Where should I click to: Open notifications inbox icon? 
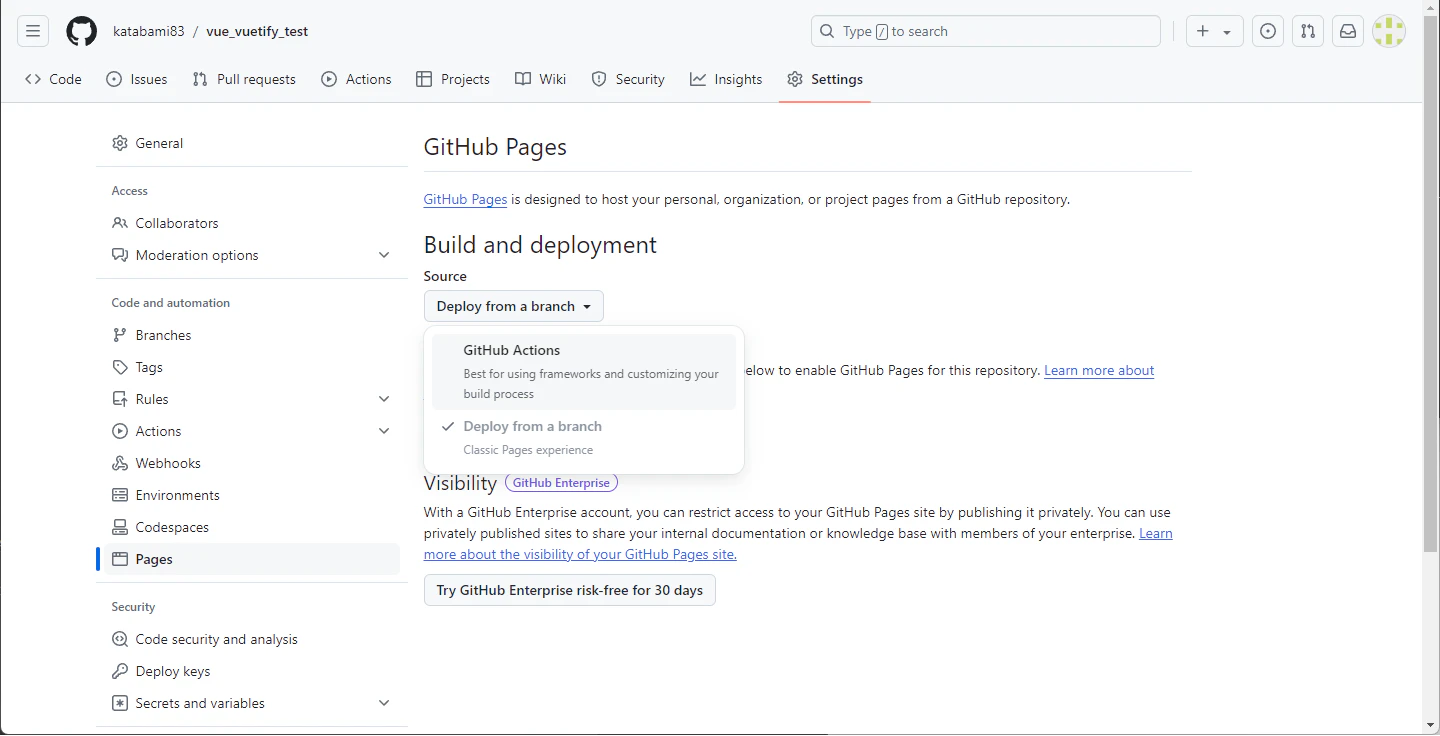click(x=1348, y=31)
